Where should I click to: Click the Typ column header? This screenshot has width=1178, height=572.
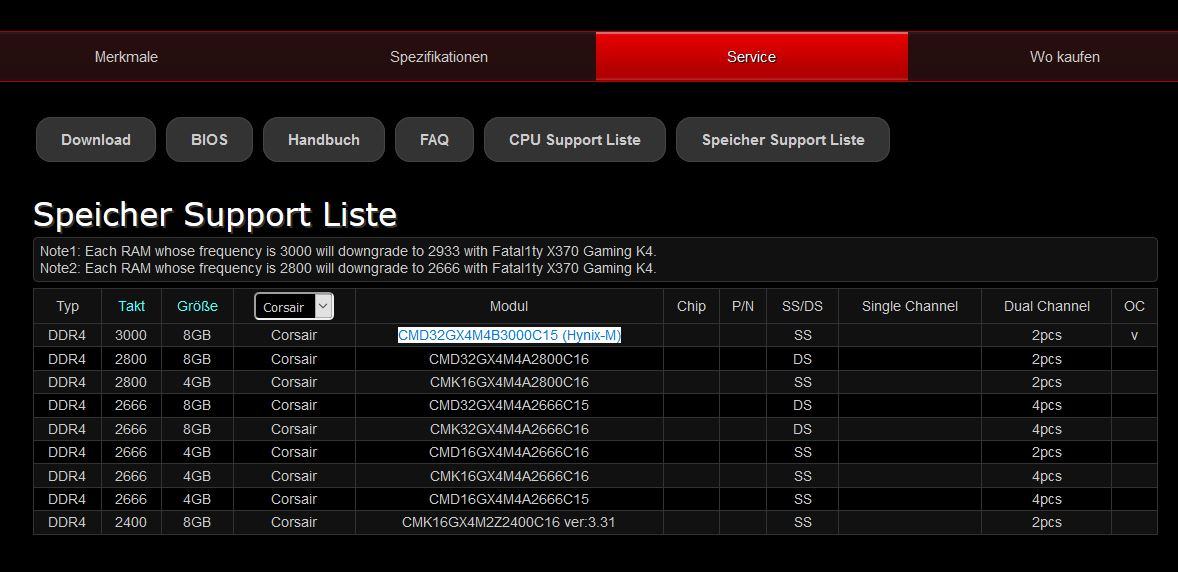click(x=68, y=306)
